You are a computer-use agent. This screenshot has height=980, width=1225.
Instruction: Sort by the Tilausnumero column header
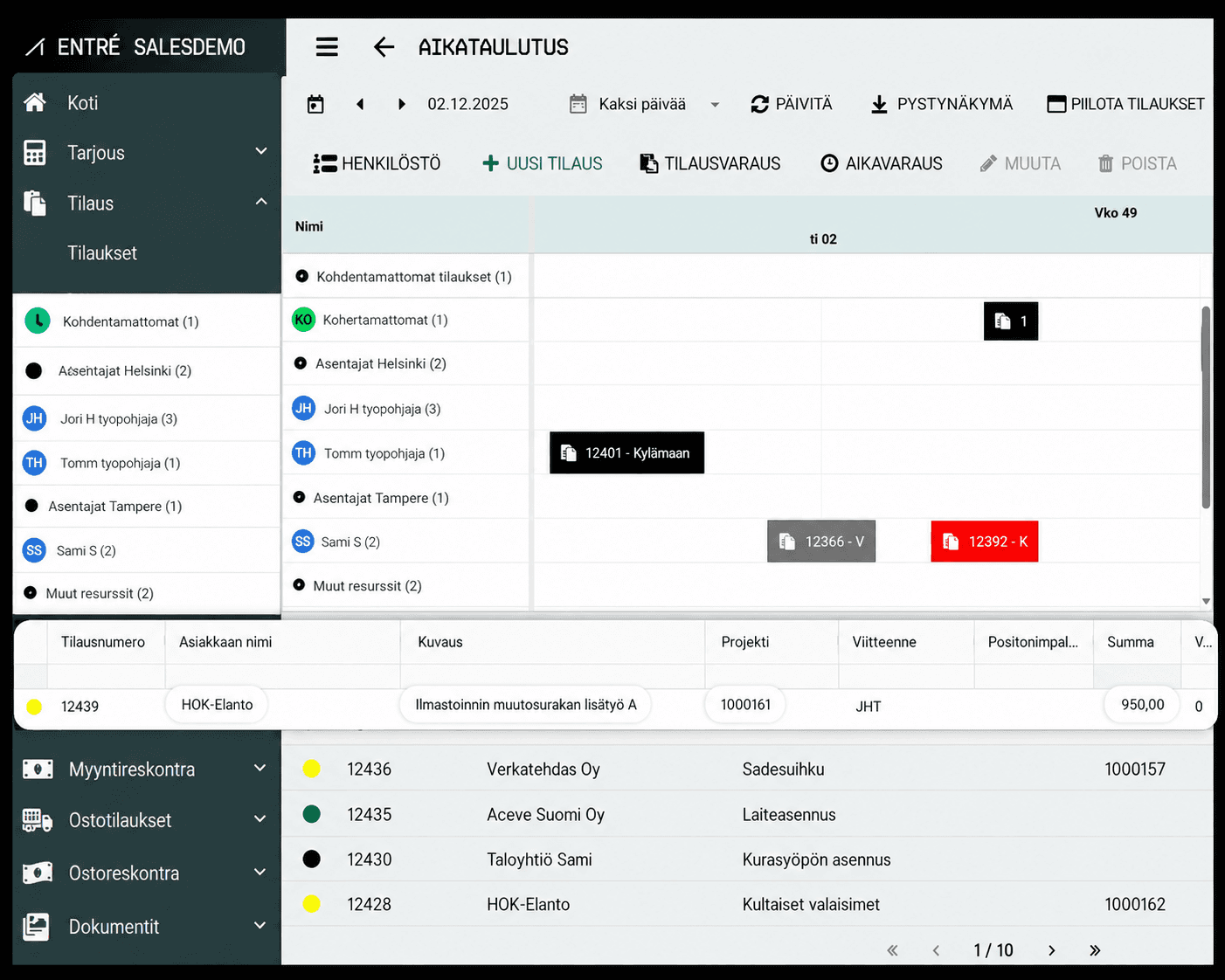pyautogui.click(x=103, y=642)
